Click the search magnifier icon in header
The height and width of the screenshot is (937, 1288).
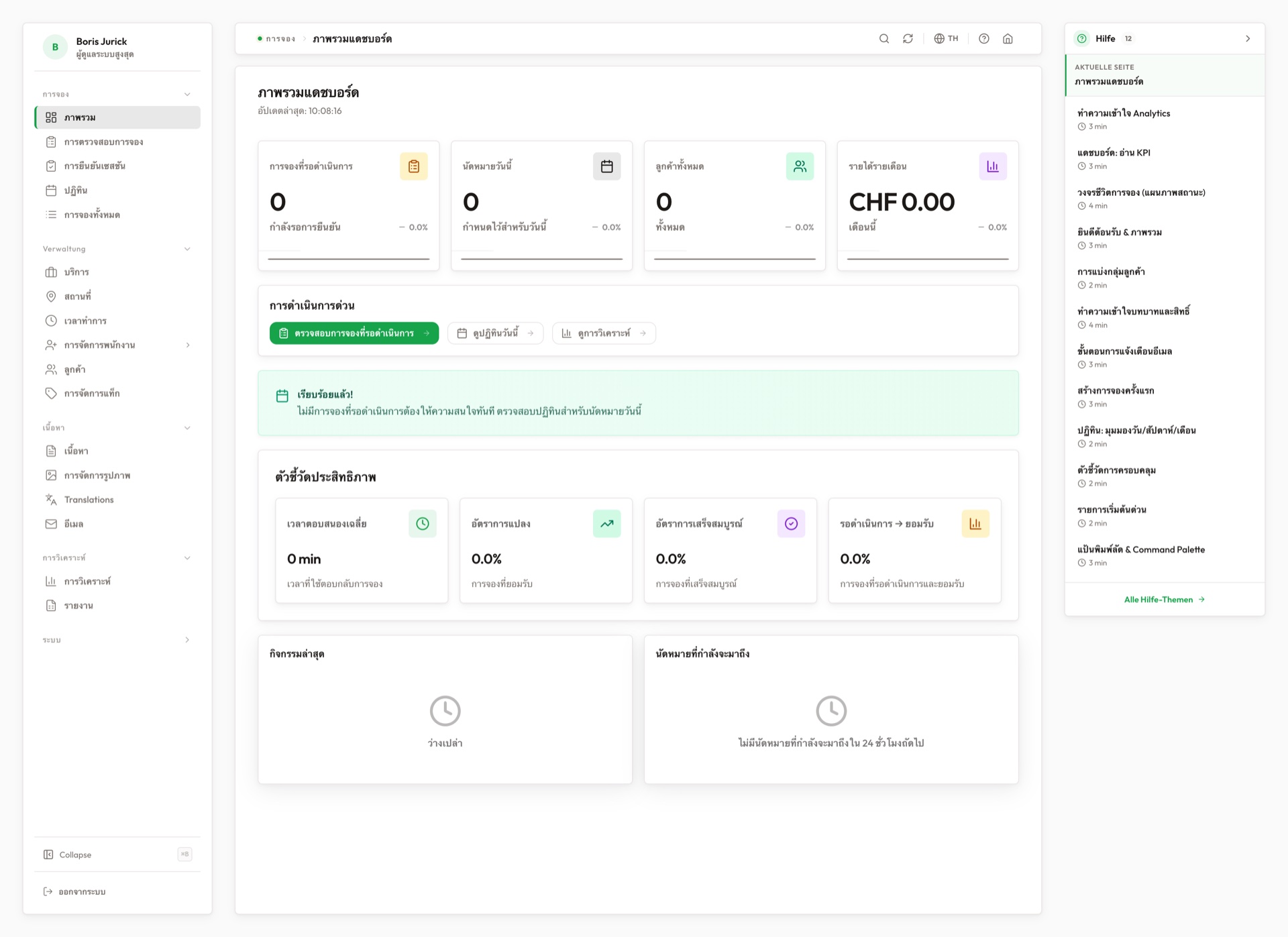(x=884, y=39)
